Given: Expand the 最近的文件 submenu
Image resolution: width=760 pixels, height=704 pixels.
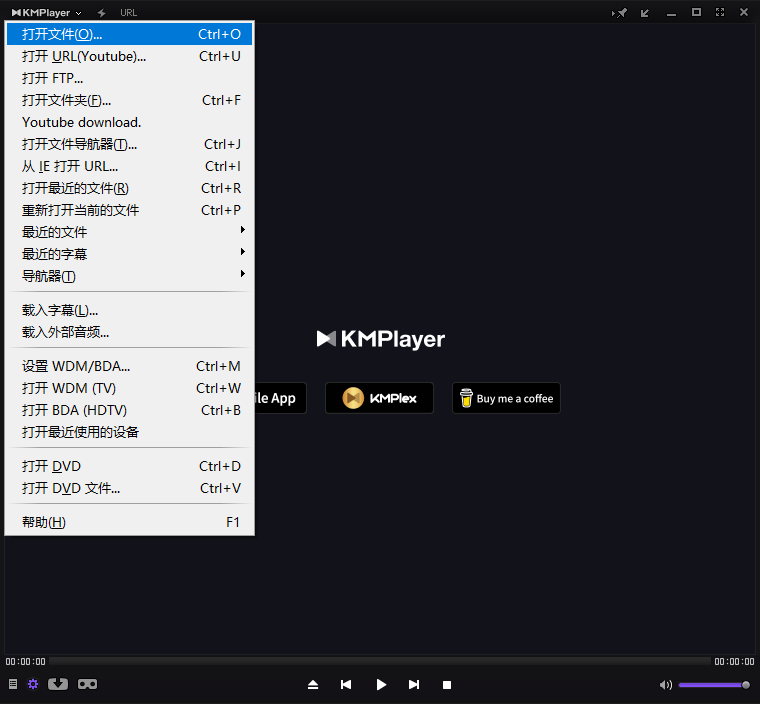Looking at the screenshot, I should point(129,232).
